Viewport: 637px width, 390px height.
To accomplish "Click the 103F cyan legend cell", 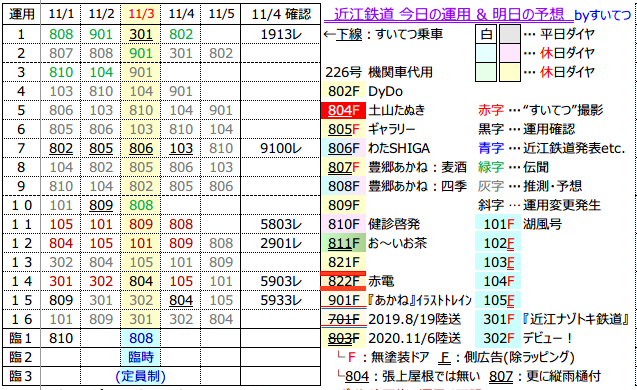I will pos(498,262).
